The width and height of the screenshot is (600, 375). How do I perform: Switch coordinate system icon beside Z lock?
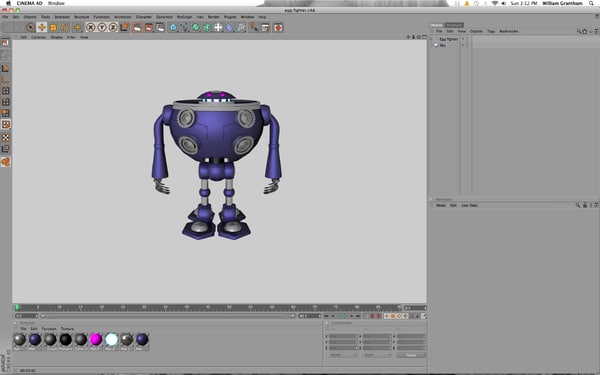pos(124,27)
